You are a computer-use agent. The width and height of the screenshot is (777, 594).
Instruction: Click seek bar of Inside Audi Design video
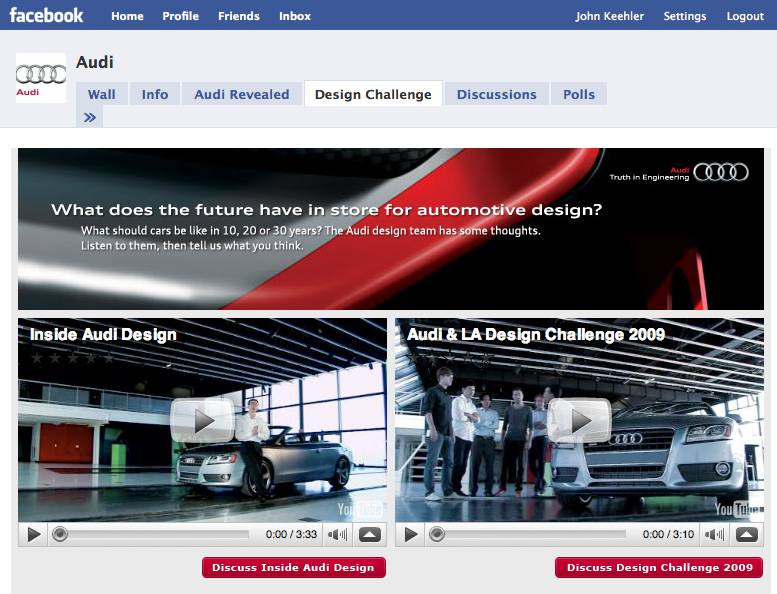151,535
